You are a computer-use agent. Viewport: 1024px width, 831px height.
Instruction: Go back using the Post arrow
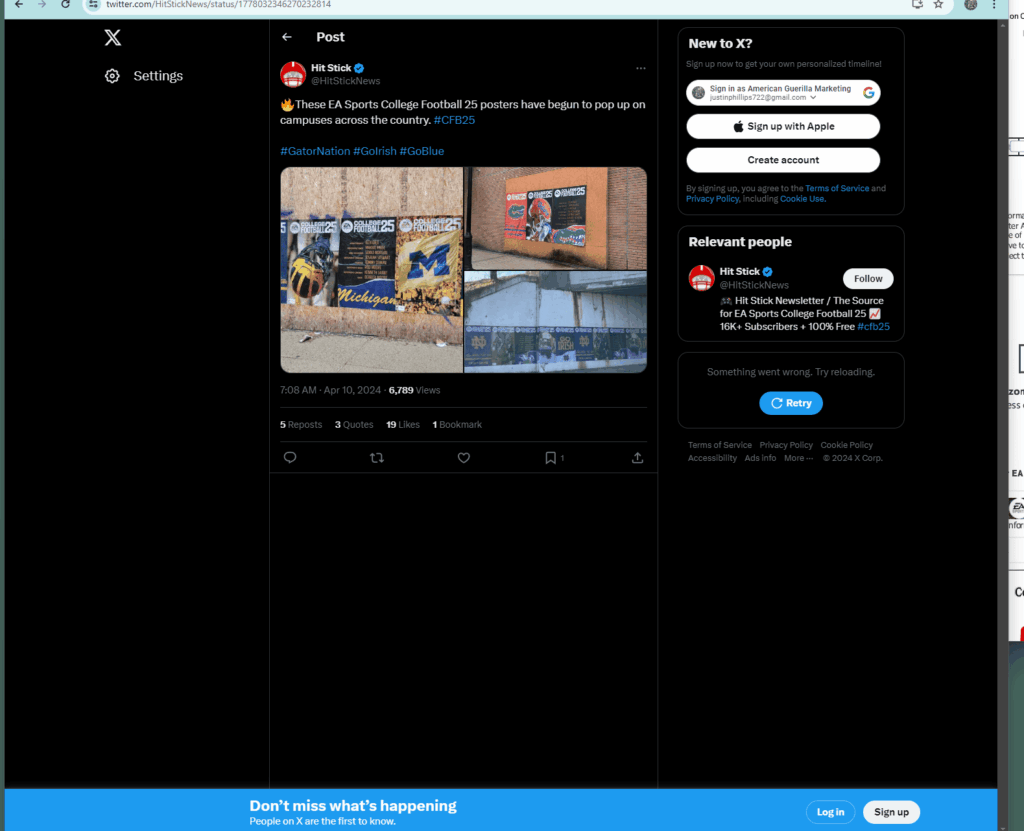287,37
